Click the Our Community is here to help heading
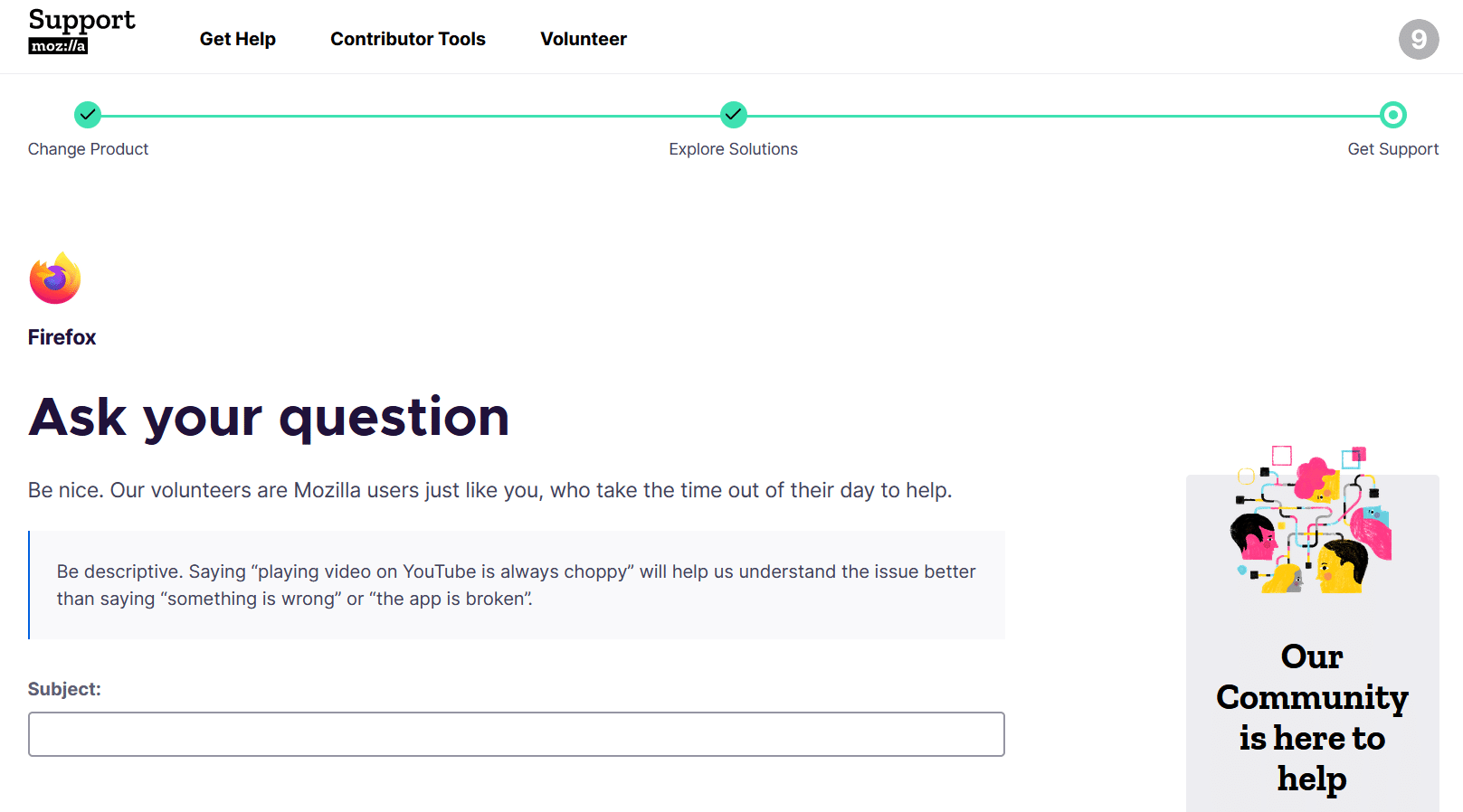This screenshot has width=1463, height=812. click(1312, 718)
